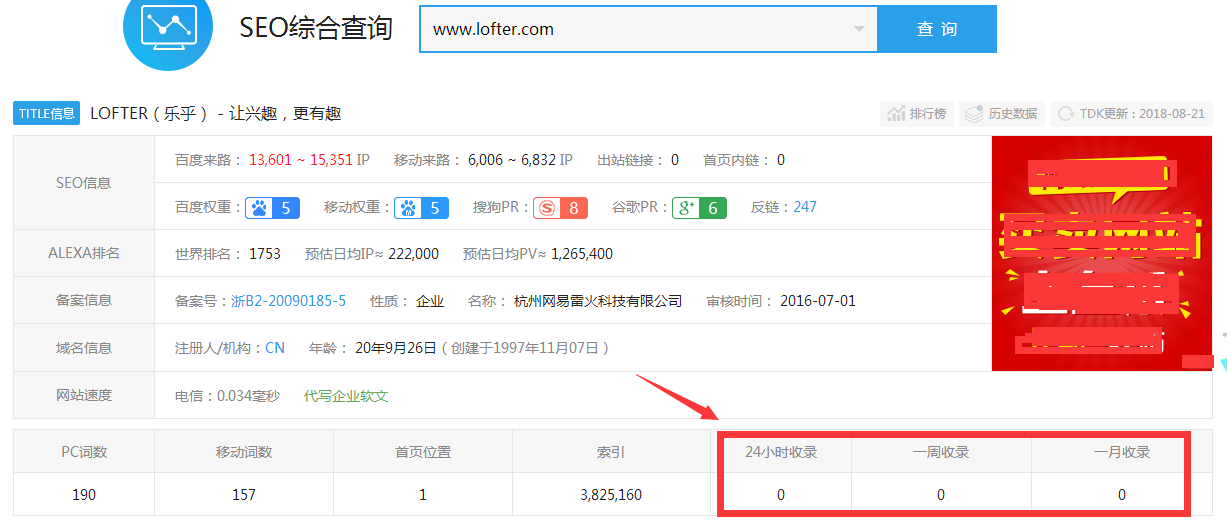Click the 百度来路 13,601 ~ 15,351 value

(x=301, y=160)
